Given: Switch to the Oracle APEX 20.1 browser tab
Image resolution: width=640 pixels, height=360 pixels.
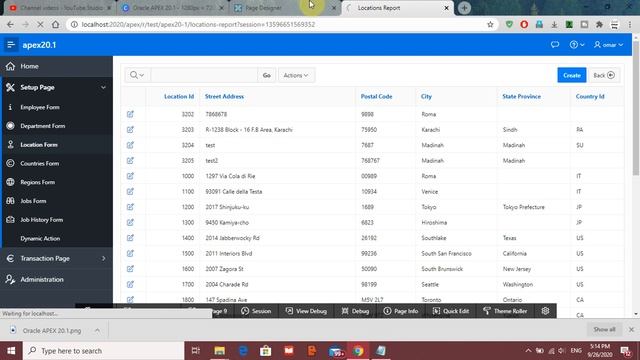Looking at the screenshot, I should coord(173,8).
